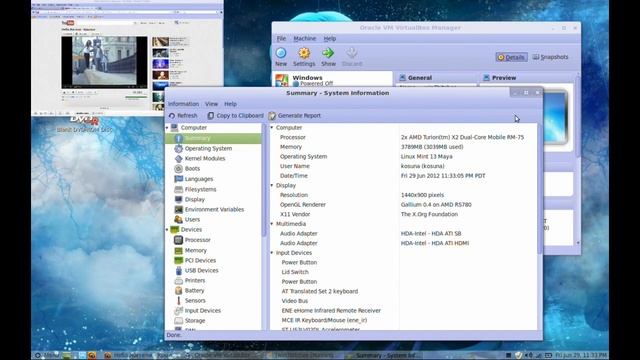Collapse the Devices category in sidebar tree
Screen dimensions: 640x360
167,230
